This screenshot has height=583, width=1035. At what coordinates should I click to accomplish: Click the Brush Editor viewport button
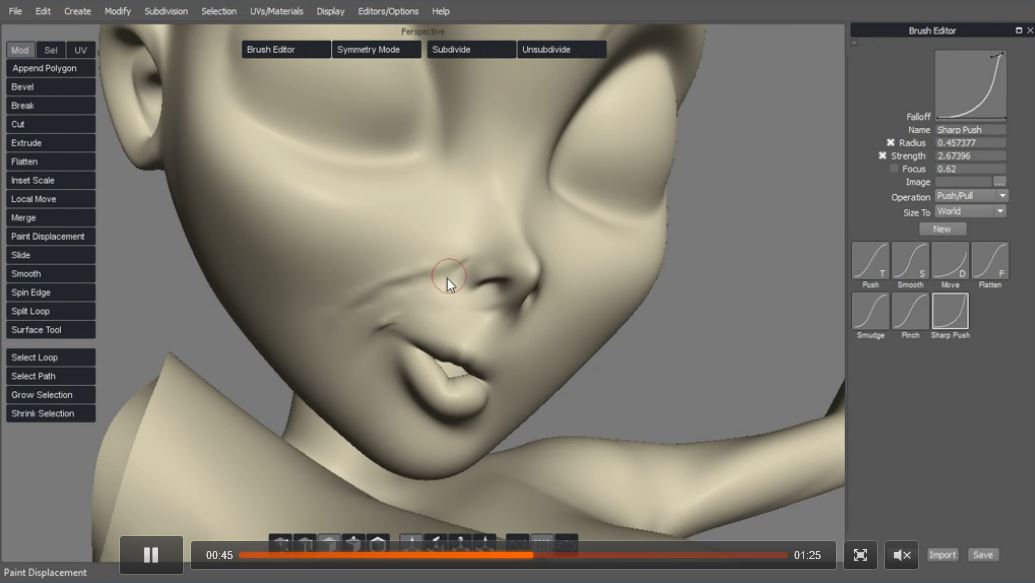coord(286,50)
